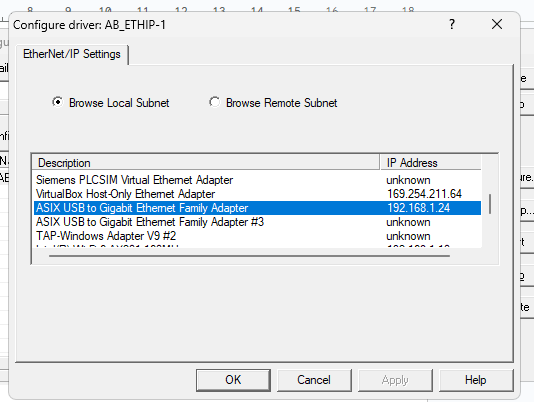This screenshot has height=402, width=534.
Task: Close the Configure driver dialog
Action: [497, 24]
